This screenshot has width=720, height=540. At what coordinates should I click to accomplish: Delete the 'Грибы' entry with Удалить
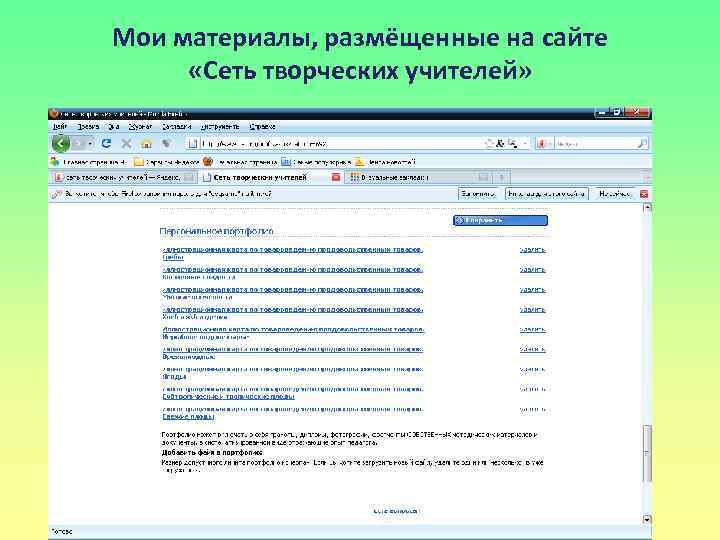click(x=533, y=250)
